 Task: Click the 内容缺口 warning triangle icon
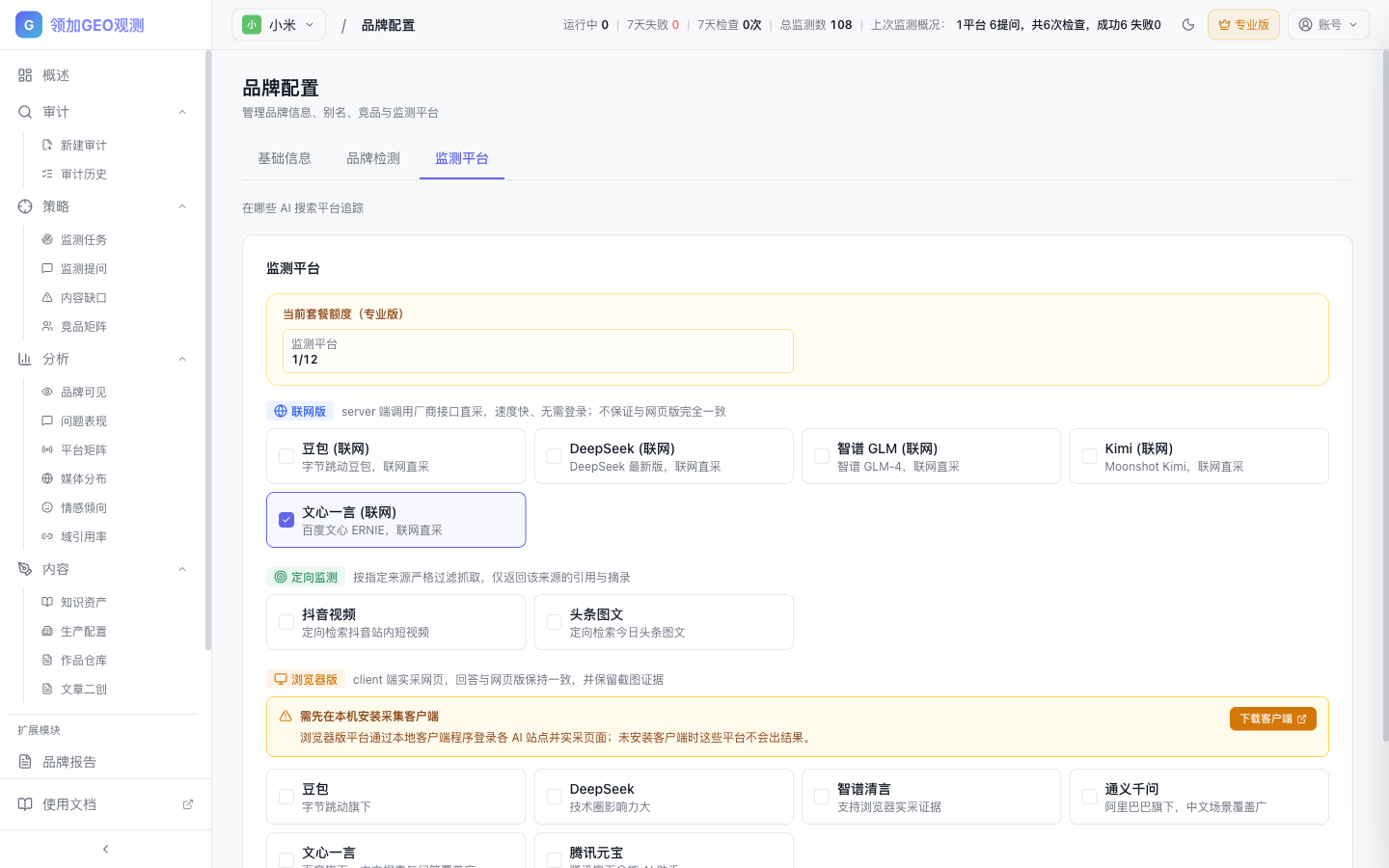47,297
